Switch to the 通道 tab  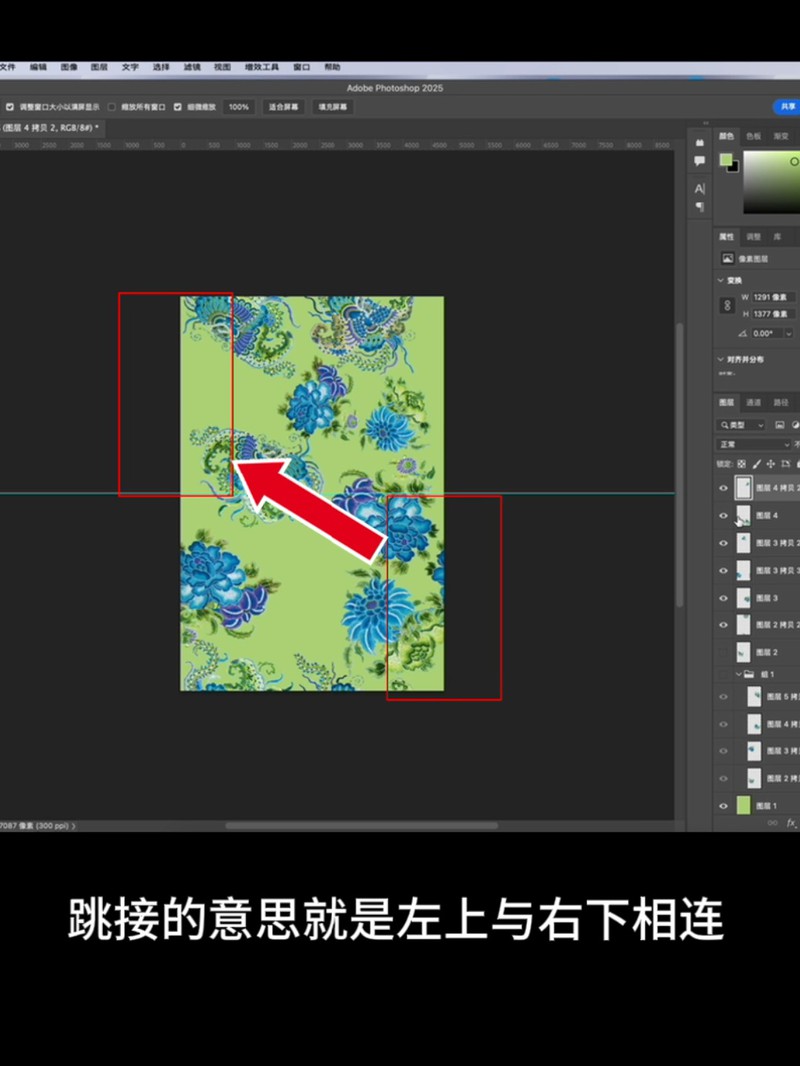753,402
